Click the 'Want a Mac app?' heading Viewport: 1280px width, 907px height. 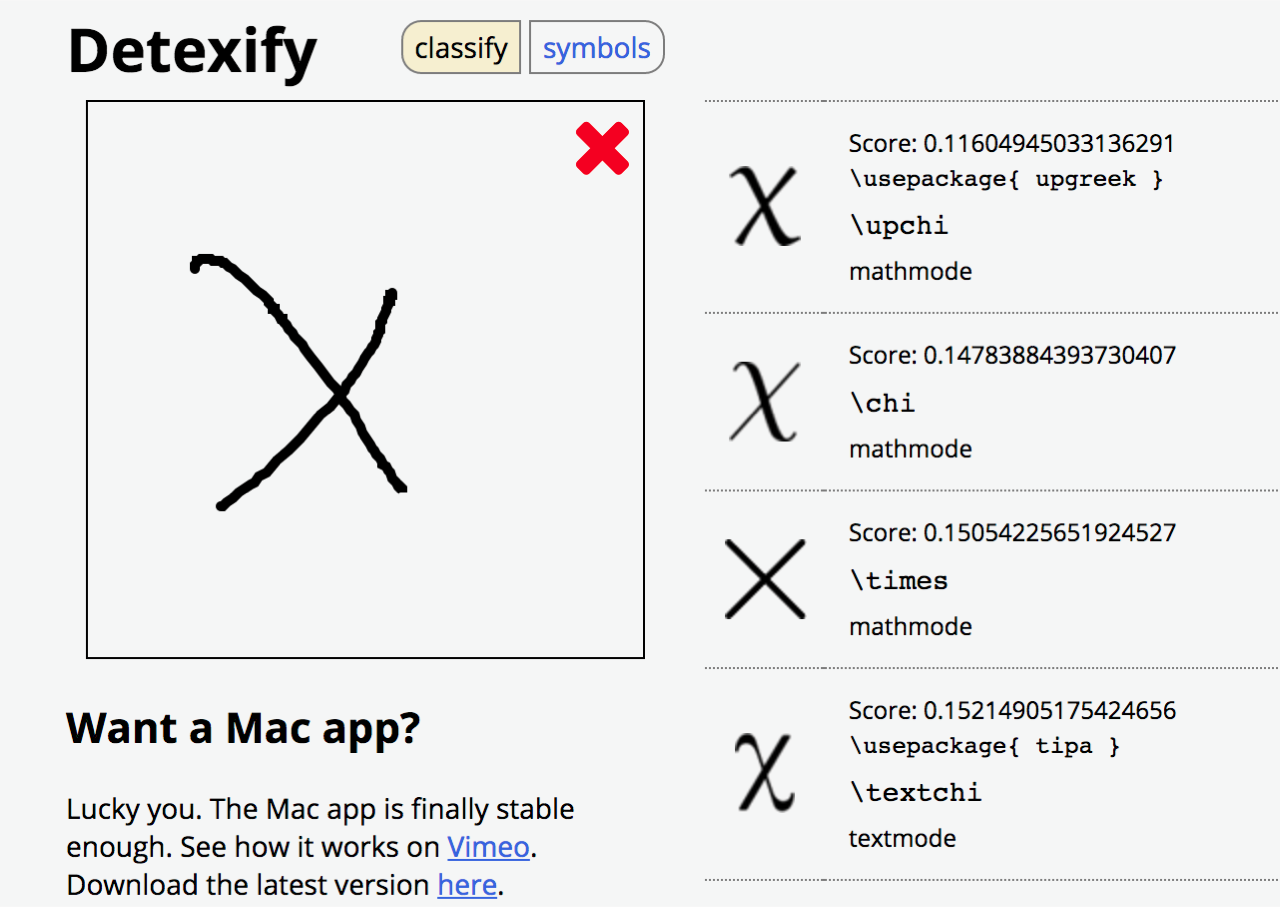point(243,729)
